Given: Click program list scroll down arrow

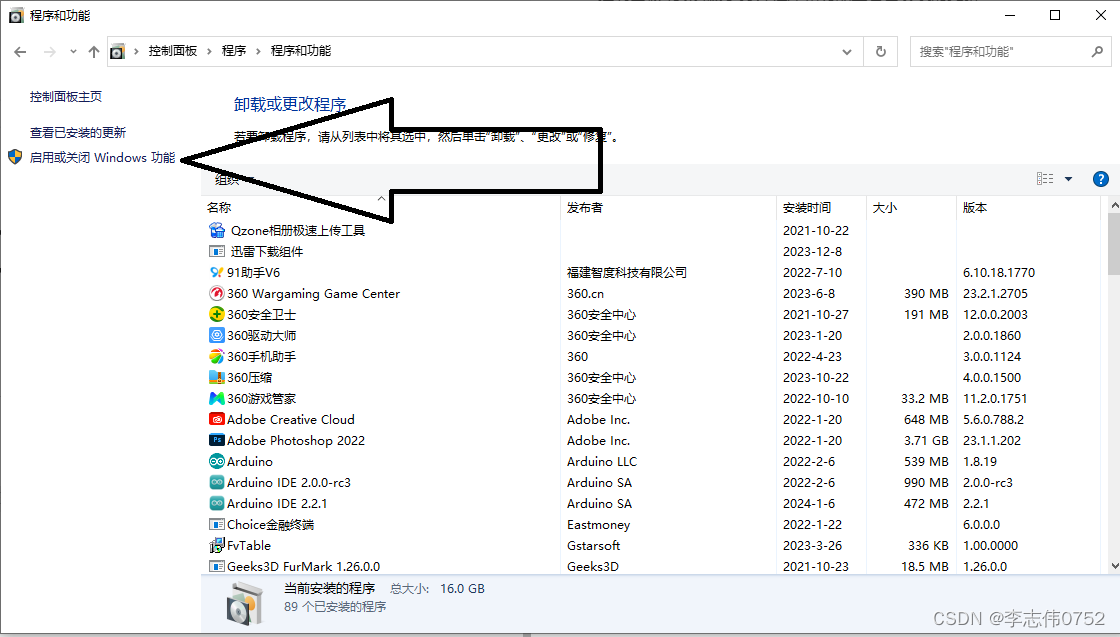Looking at the screenshot, I should 1114,566.
